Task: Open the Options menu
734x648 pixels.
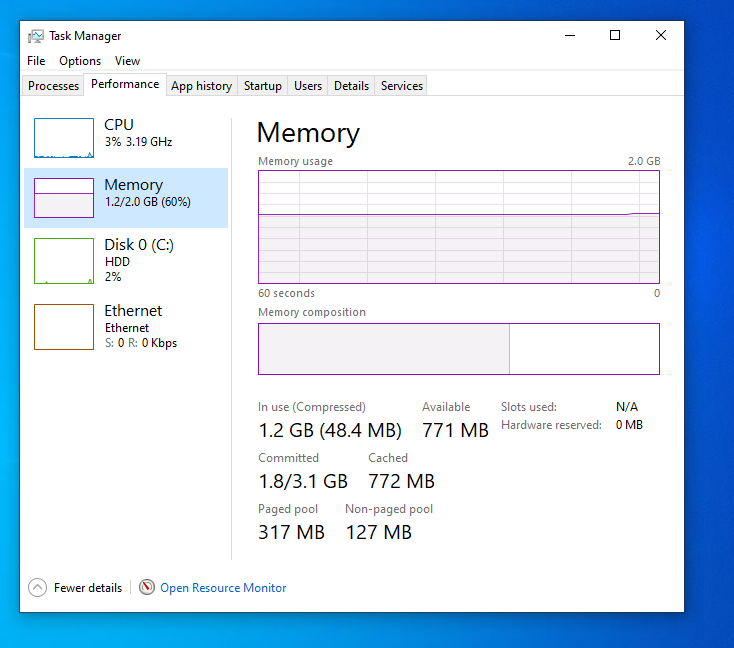Action: 80,61
